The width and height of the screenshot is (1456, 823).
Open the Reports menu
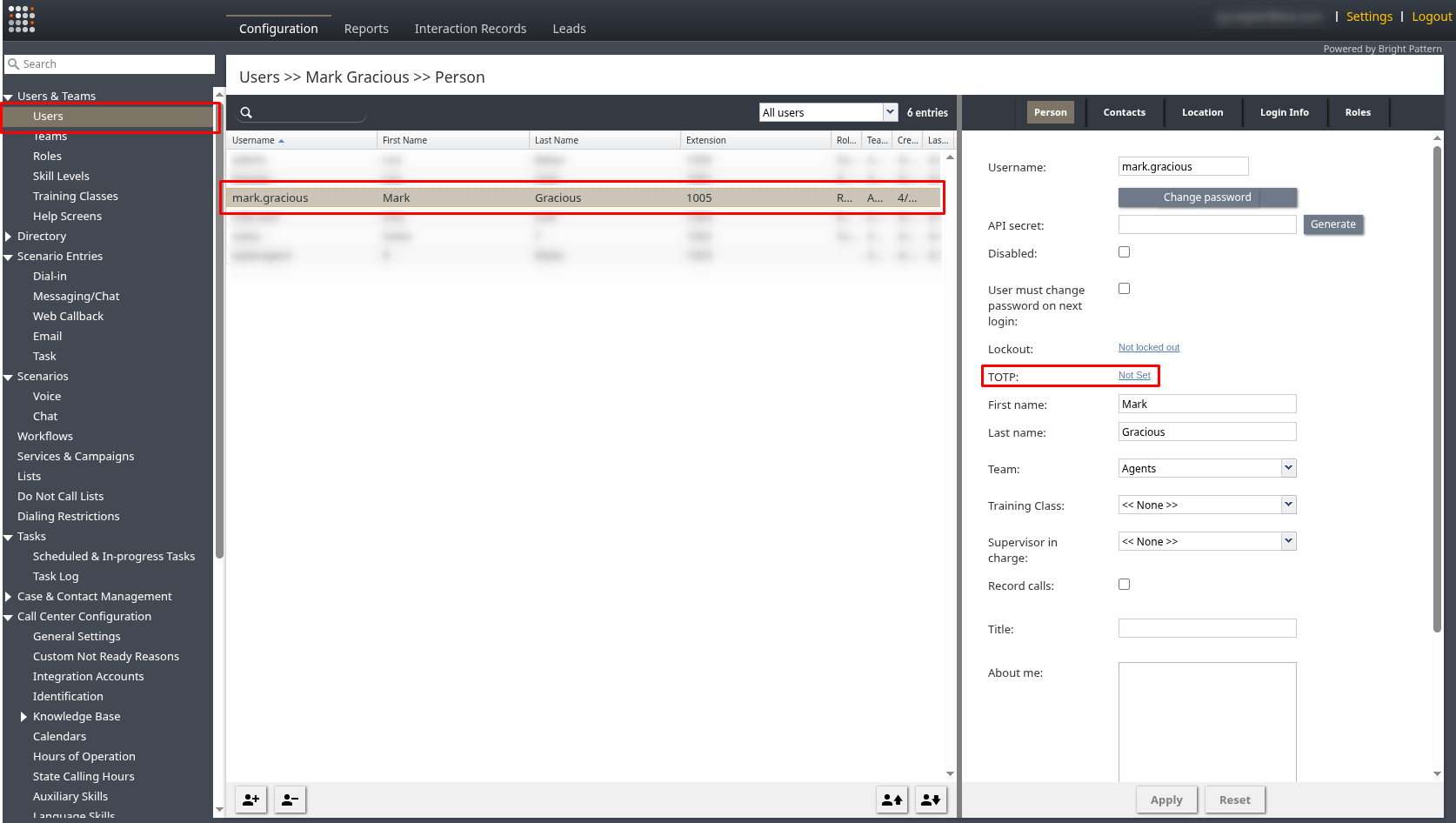pyautogui.click(x=366, y=29)
